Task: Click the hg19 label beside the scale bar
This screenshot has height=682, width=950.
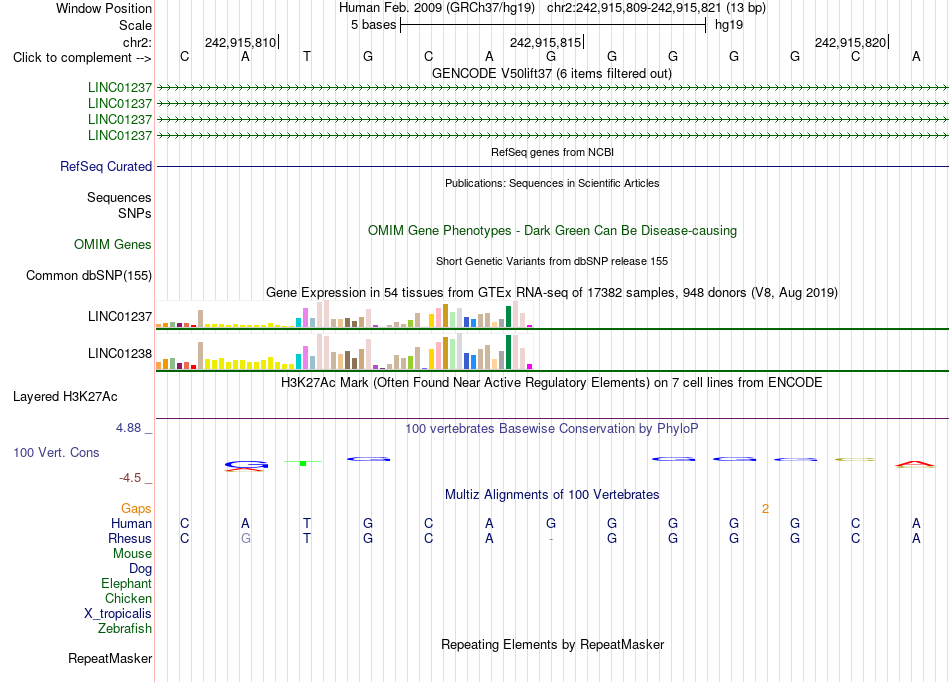Action: (729, 25)
